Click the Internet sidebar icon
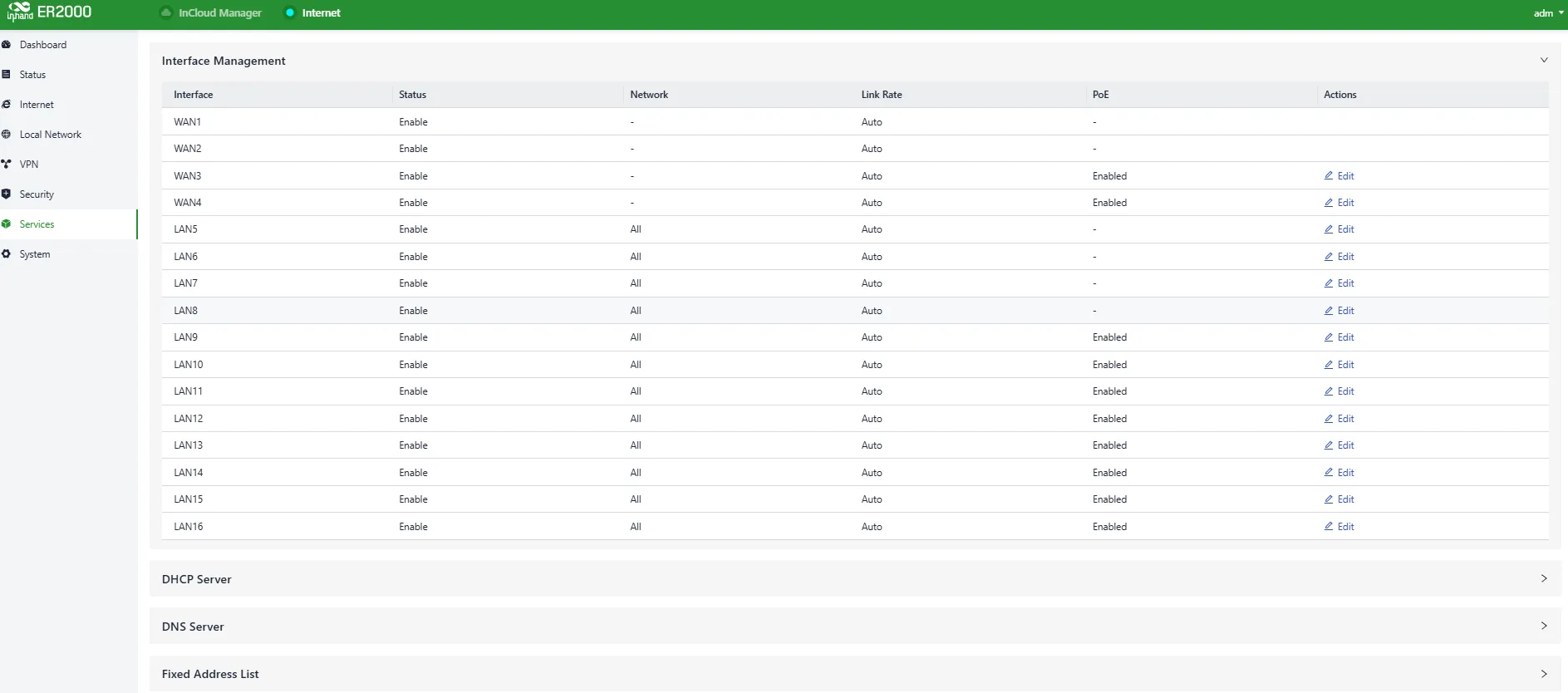The height and width of the screenshot is (693, 1568). pyautogui.click(x=7, y=104)
